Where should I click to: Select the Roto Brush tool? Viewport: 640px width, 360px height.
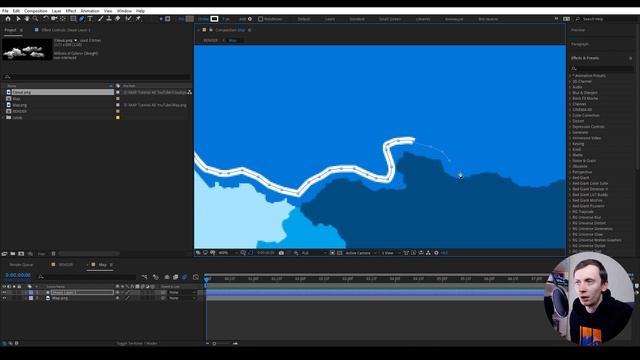tap(129, 19)
